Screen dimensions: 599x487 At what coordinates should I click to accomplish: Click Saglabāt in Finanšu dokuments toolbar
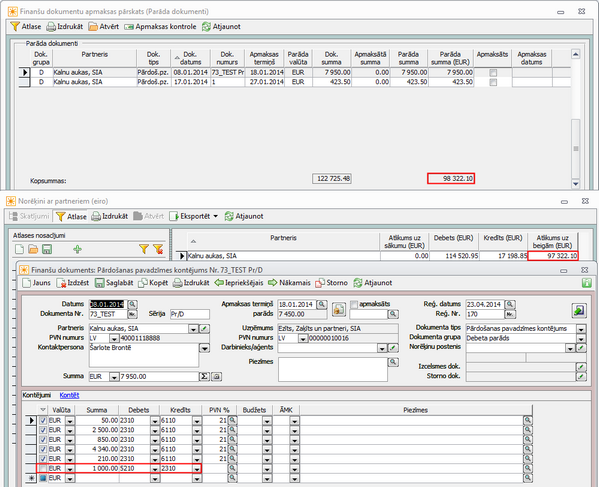[114, 283]
